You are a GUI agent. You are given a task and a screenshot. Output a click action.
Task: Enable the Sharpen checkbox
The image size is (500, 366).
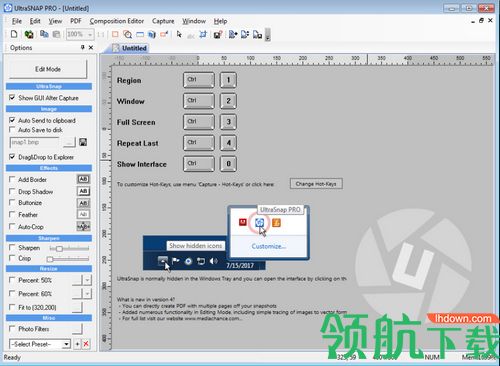[12, 247]
